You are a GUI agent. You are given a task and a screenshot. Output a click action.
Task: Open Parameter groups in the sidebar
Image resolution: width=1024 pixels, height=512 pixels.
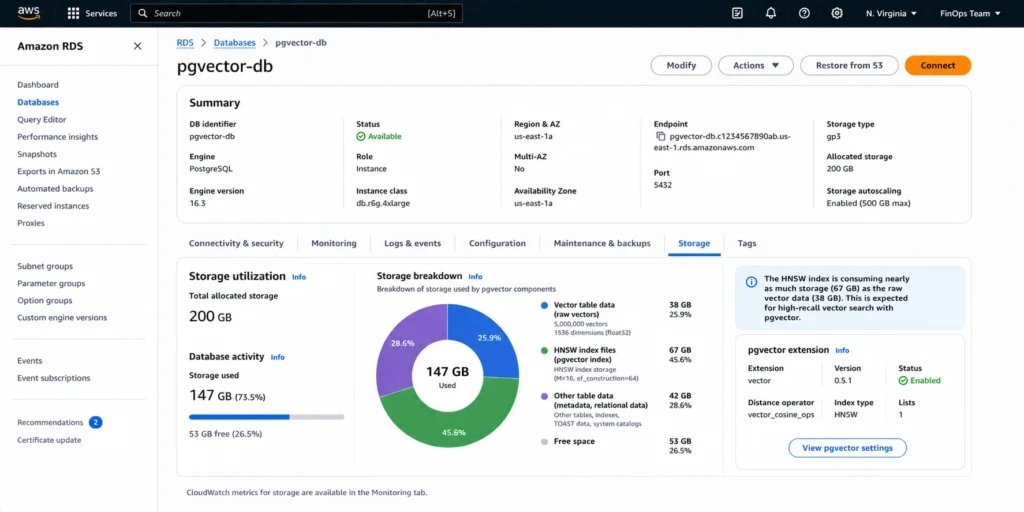pyautogui.click(x=51, y=283)
